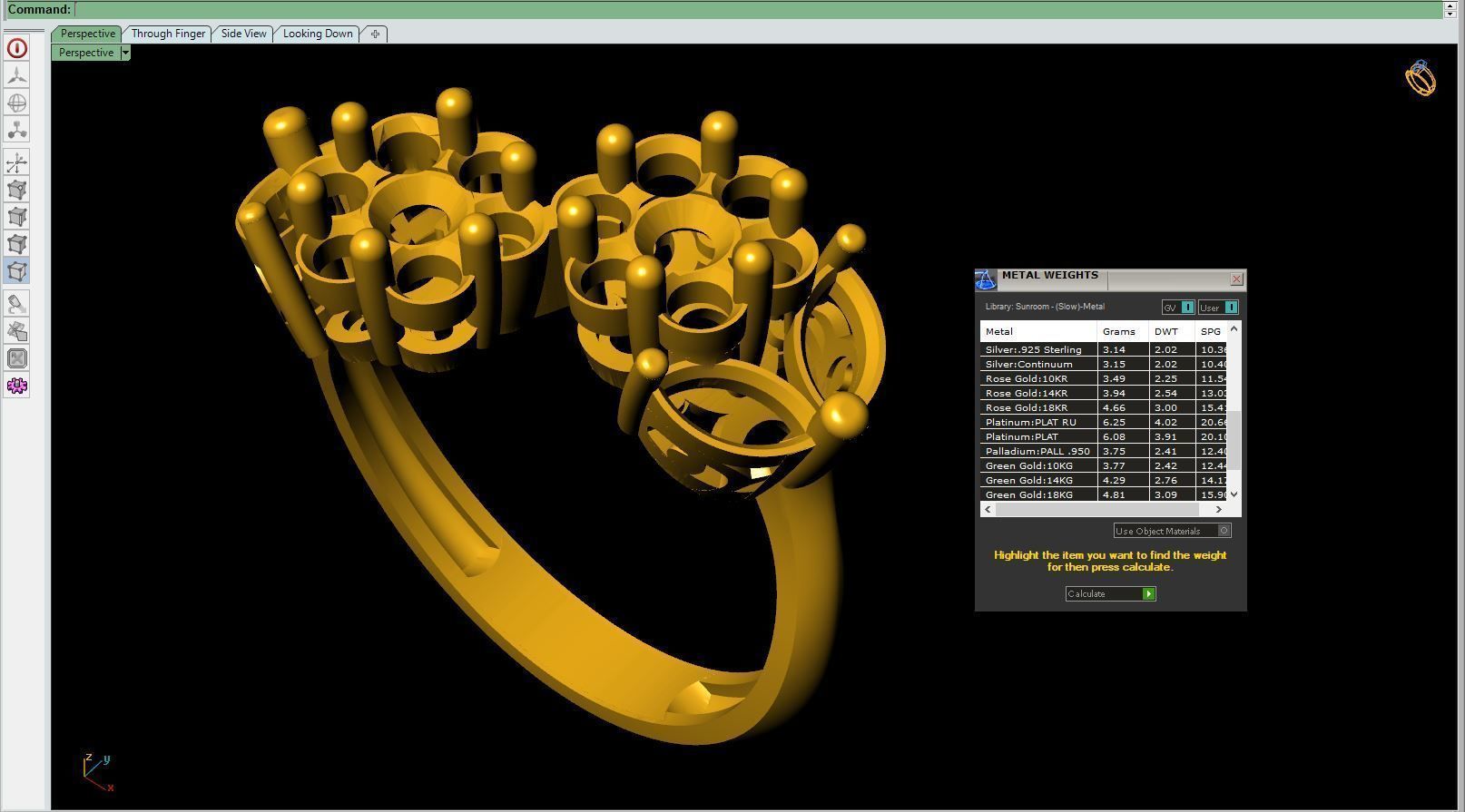Select the Rose Gold:14KR row

pyautogui.click(x=1105, y=393)
